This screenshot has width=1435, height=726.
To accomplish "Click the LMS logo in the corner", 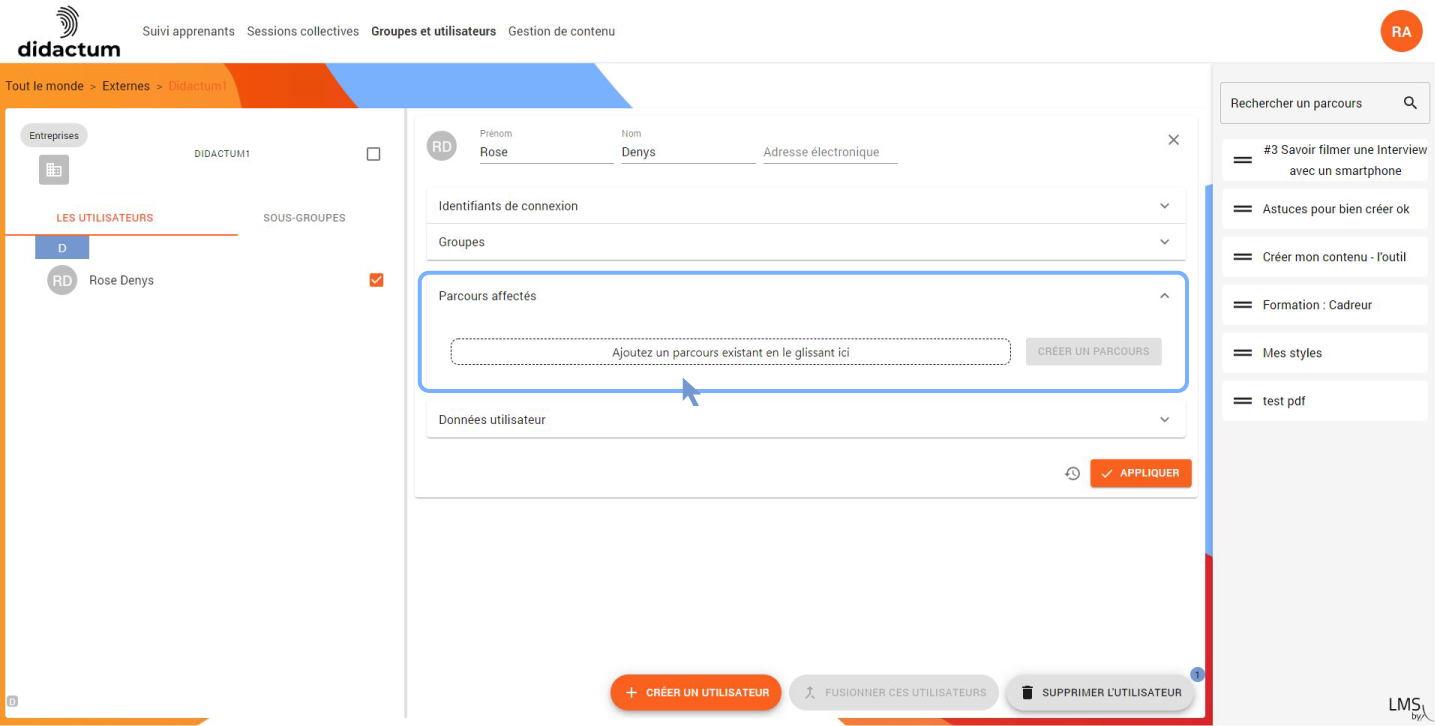I will click(x=1408, y=707).
